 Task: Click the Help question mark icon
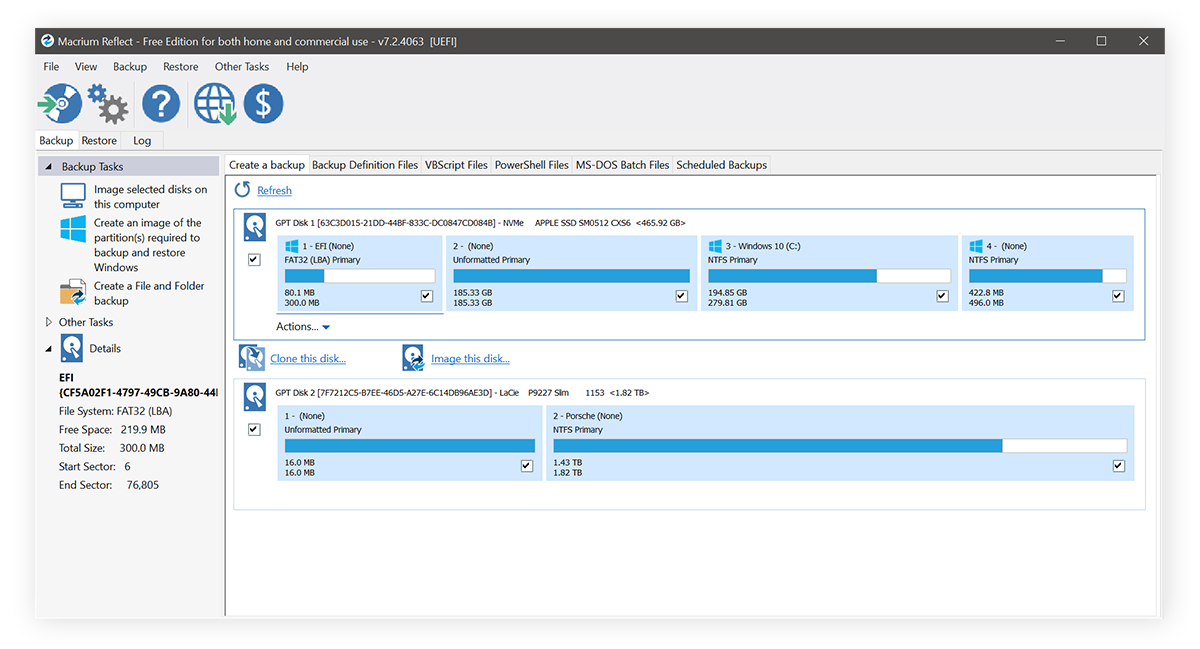pyautogui.click(x=160, y=104)
